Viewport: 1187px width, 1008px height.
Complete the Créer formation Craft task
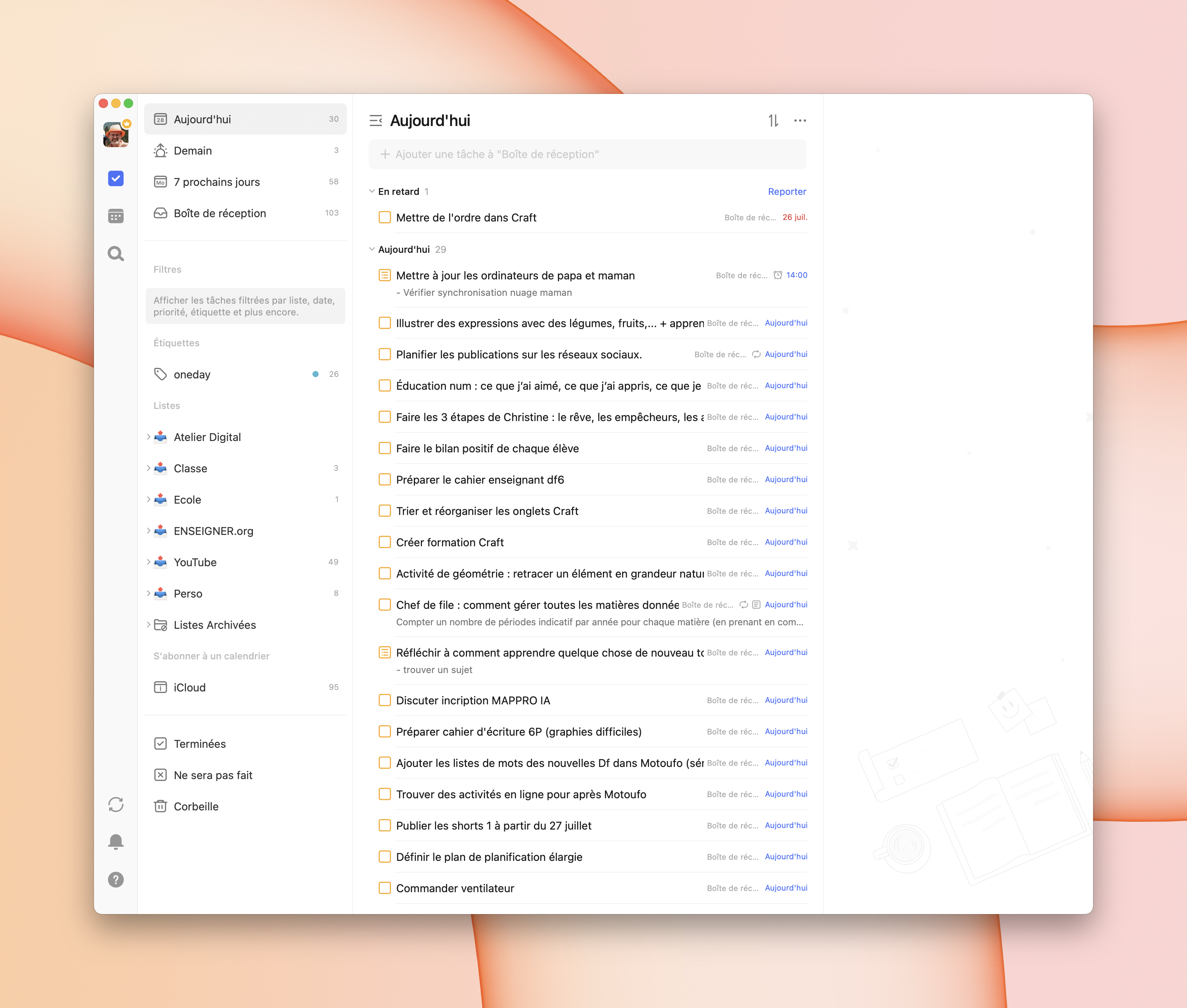pyautogui.click(x=385, y=542)
